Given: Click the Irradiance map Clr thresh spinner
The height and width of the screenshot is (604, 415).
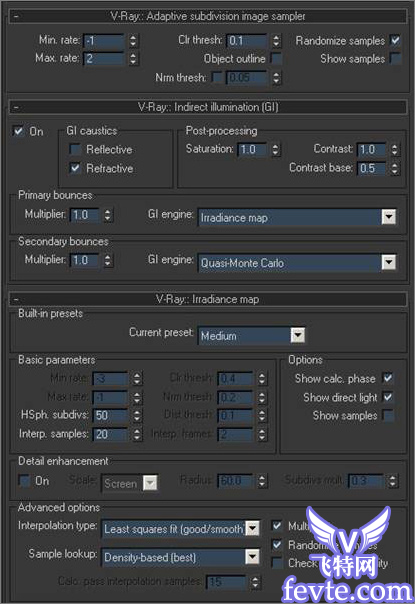Looking at the screenshot, I should pos(262,378).
